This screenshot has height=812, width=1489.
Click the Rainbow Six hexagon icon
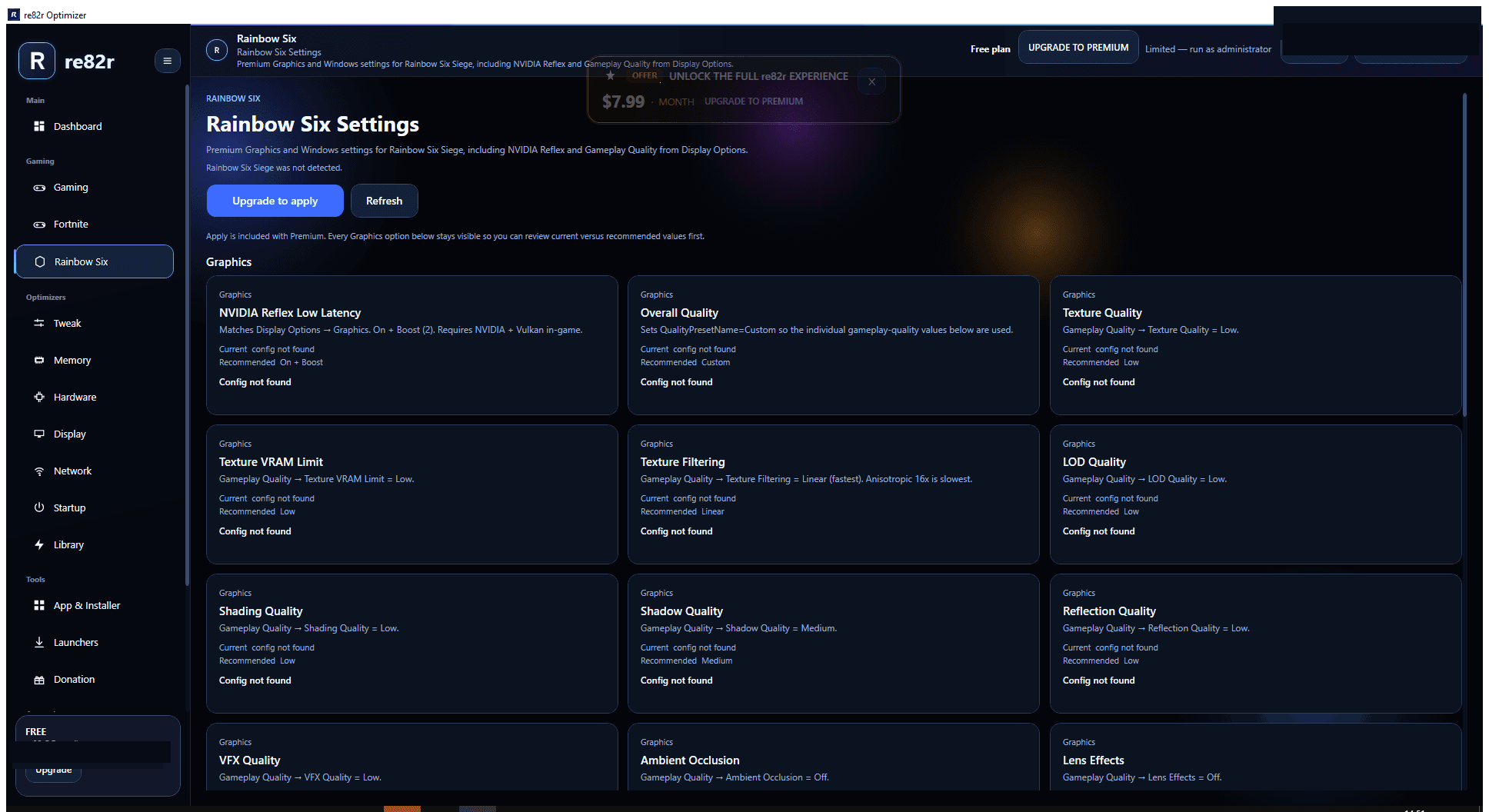click(40, 261)
